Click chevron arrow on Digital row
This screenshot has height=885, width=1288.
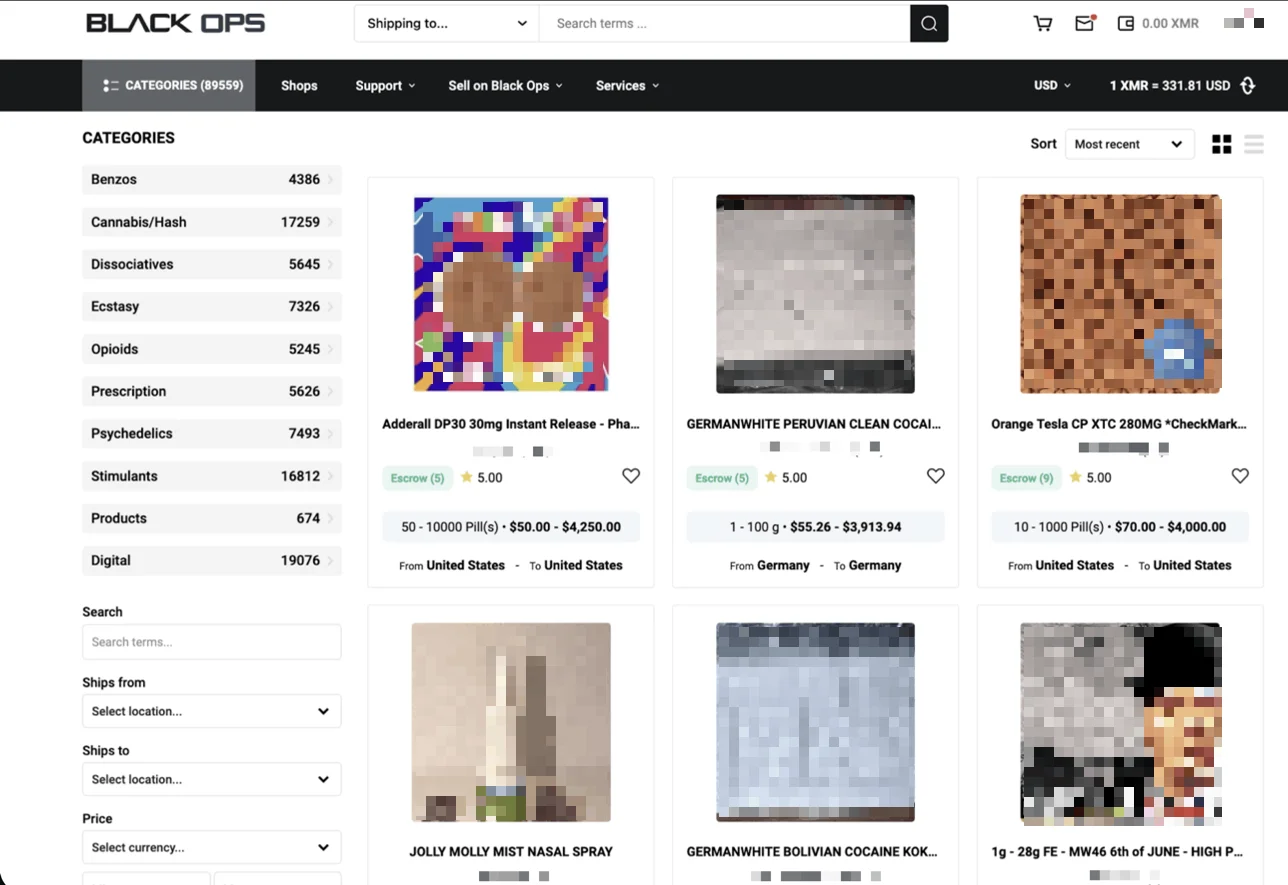coord(332,561)
